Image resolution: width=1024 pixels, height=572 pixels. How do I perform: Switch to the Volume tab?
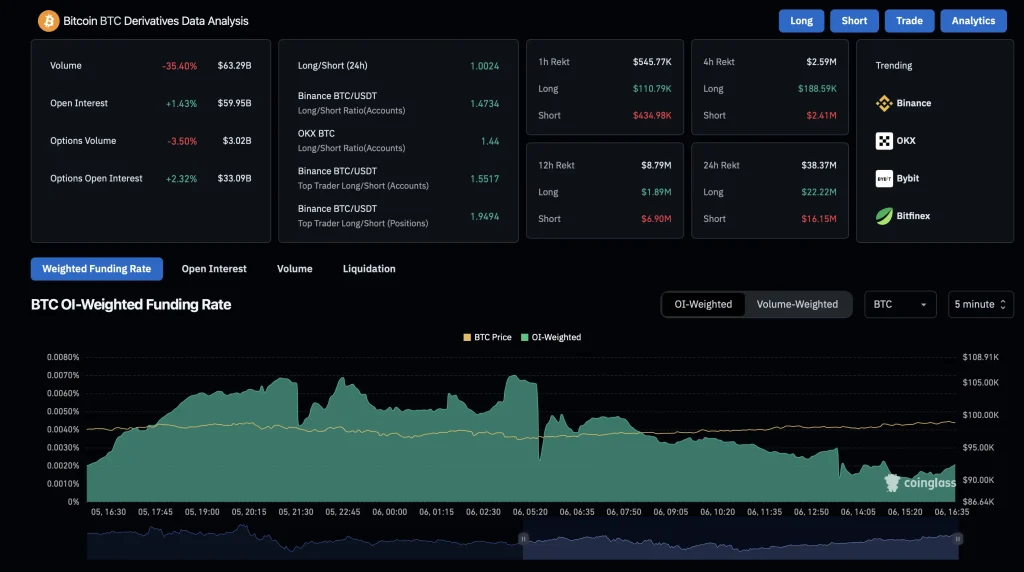295,269
